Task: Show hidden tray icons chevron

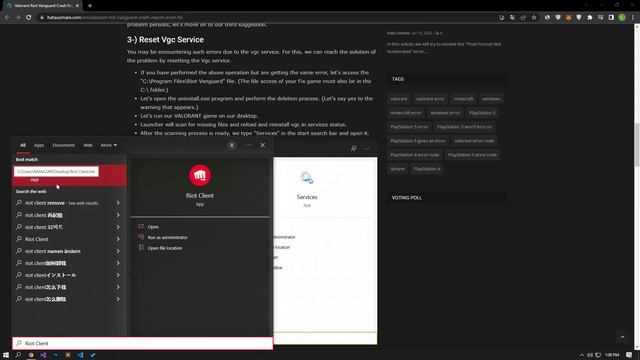Action: 582,355
